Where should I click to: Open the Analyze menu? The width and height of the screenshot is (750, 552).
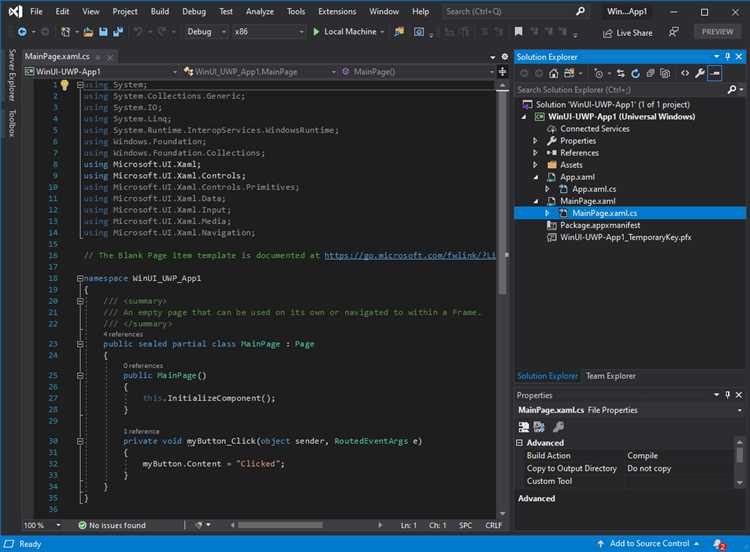click(260, 11)
